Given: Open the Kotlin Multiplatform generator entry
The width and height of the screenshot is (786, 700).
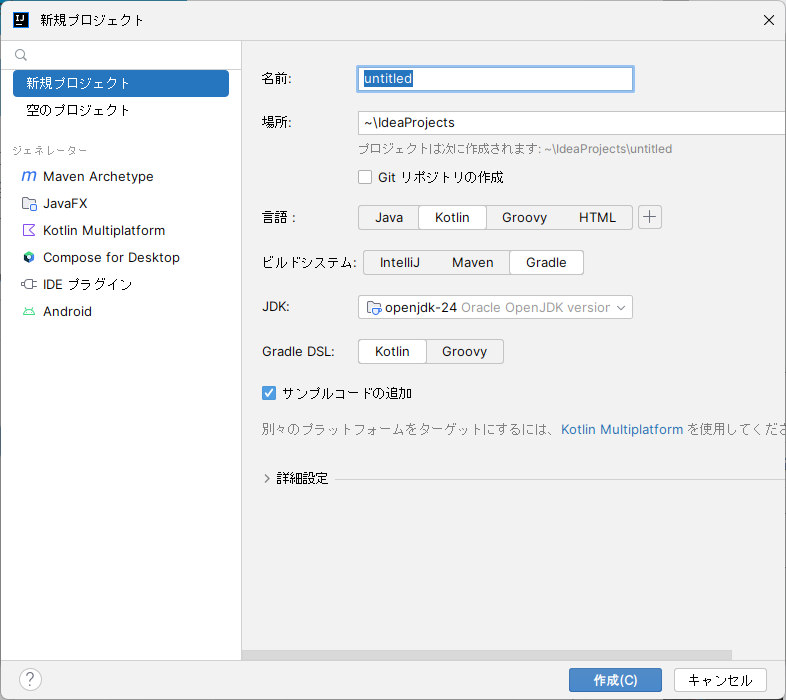Looking at the screenshot, I should coord(121,231).
